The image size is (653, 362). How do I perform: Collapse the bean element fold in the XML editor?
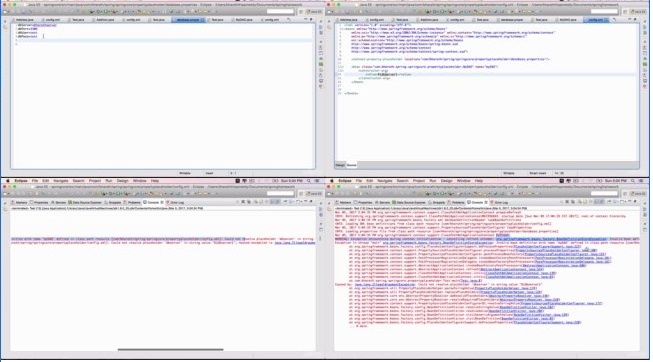click(x=341, y=67)
